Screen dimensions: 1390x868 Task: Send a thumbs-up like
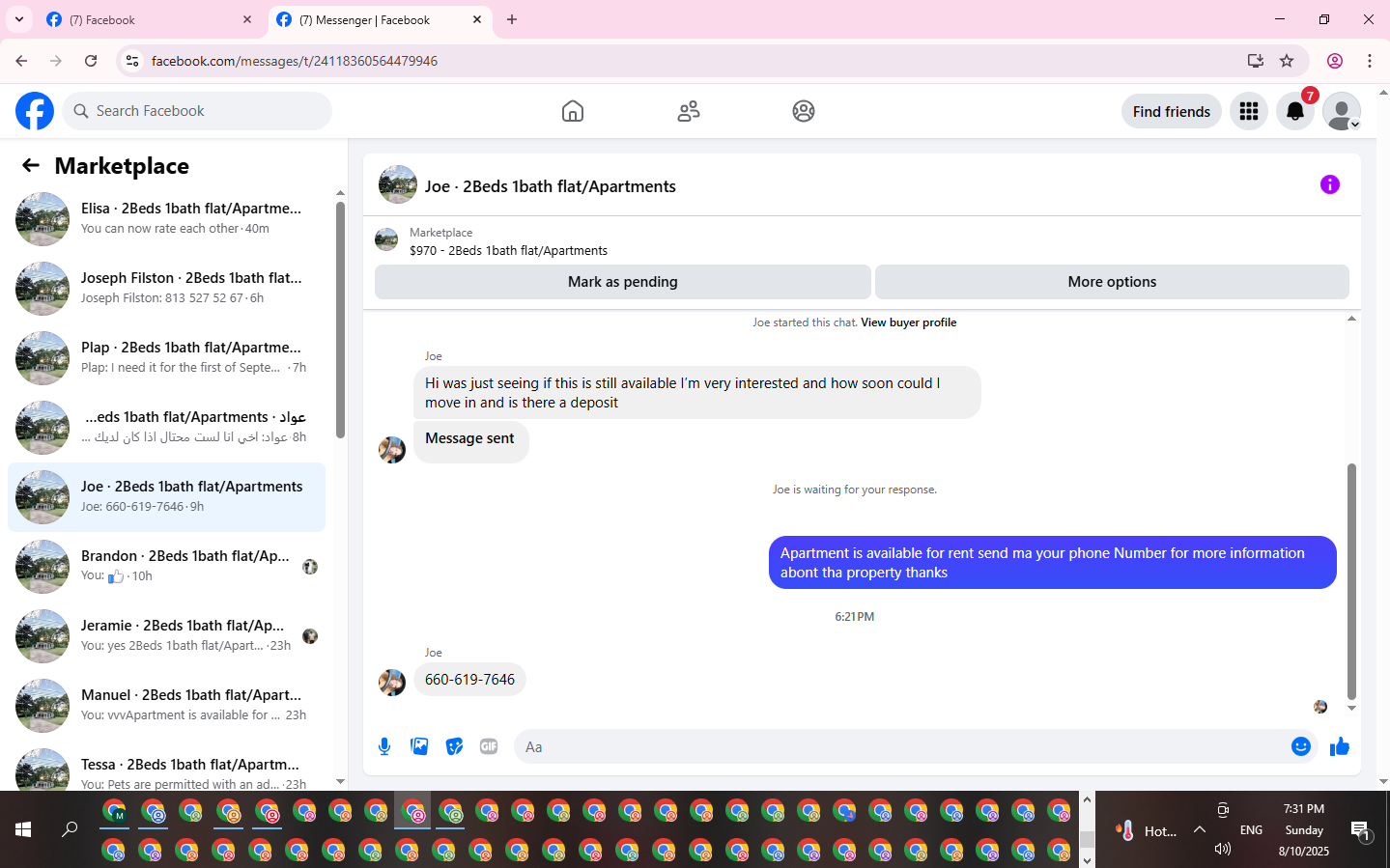tap(1340, 746)
